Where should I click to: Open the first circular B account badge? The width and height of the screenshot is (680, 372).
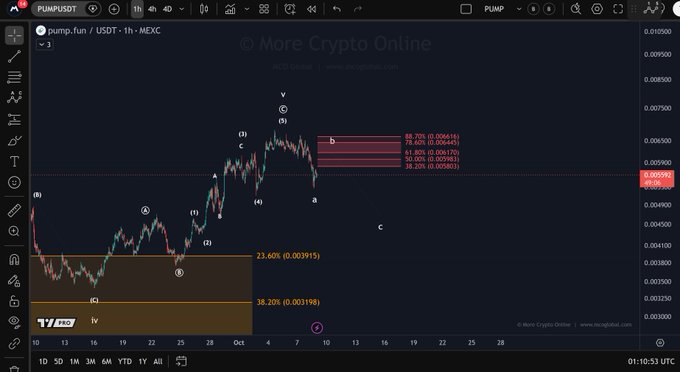533,9
